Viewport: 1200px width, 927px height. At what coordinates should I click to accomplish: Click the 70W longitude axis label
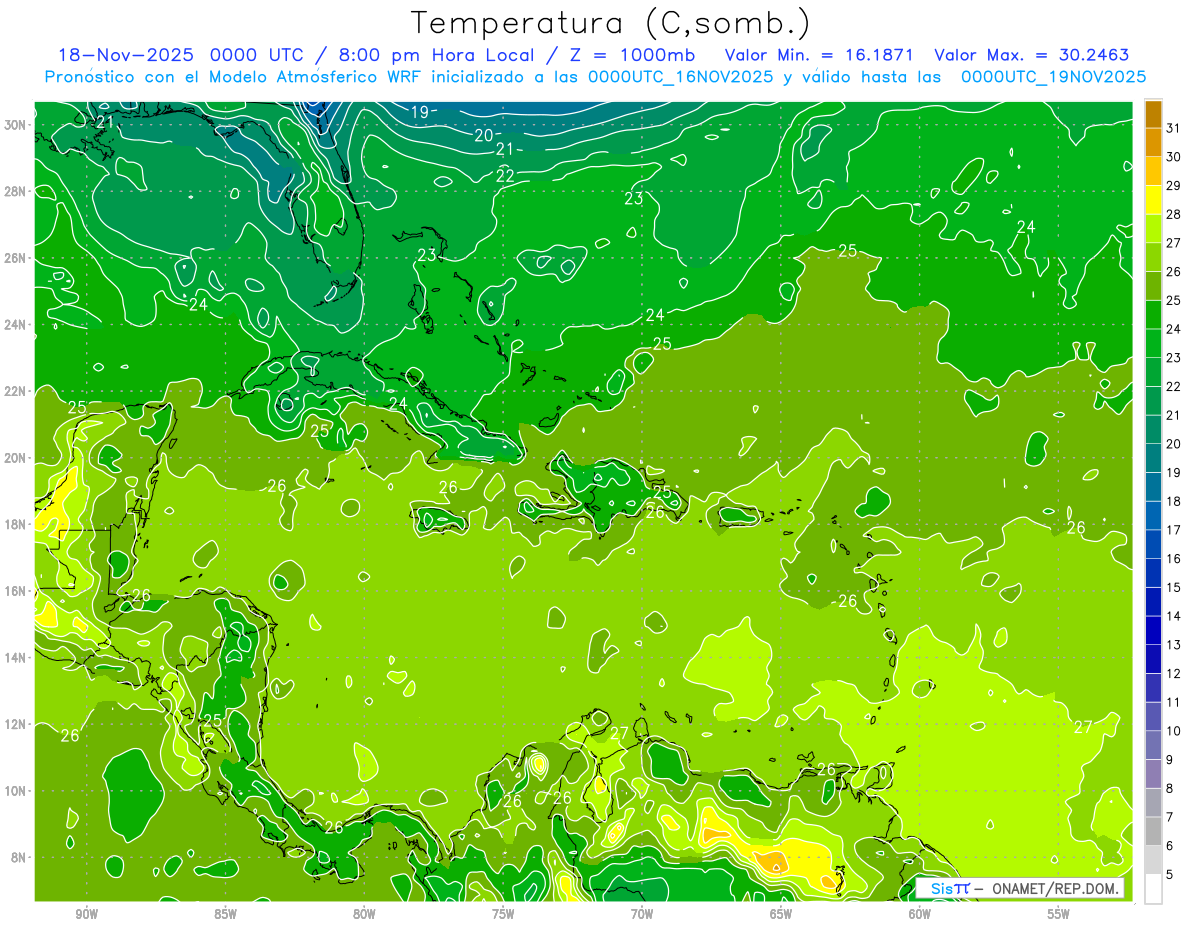coord(642,914)
